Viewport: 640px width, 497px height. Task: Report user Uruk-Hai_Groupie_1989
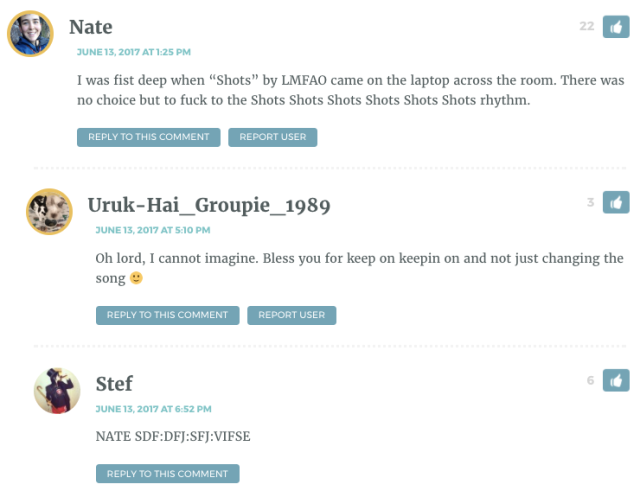pyautogui.click(x=291, y=315)
